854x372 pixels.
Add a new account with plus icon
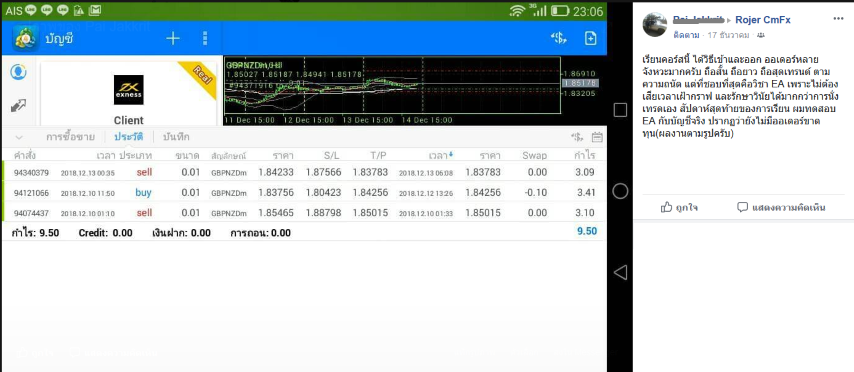coord(173,38)
